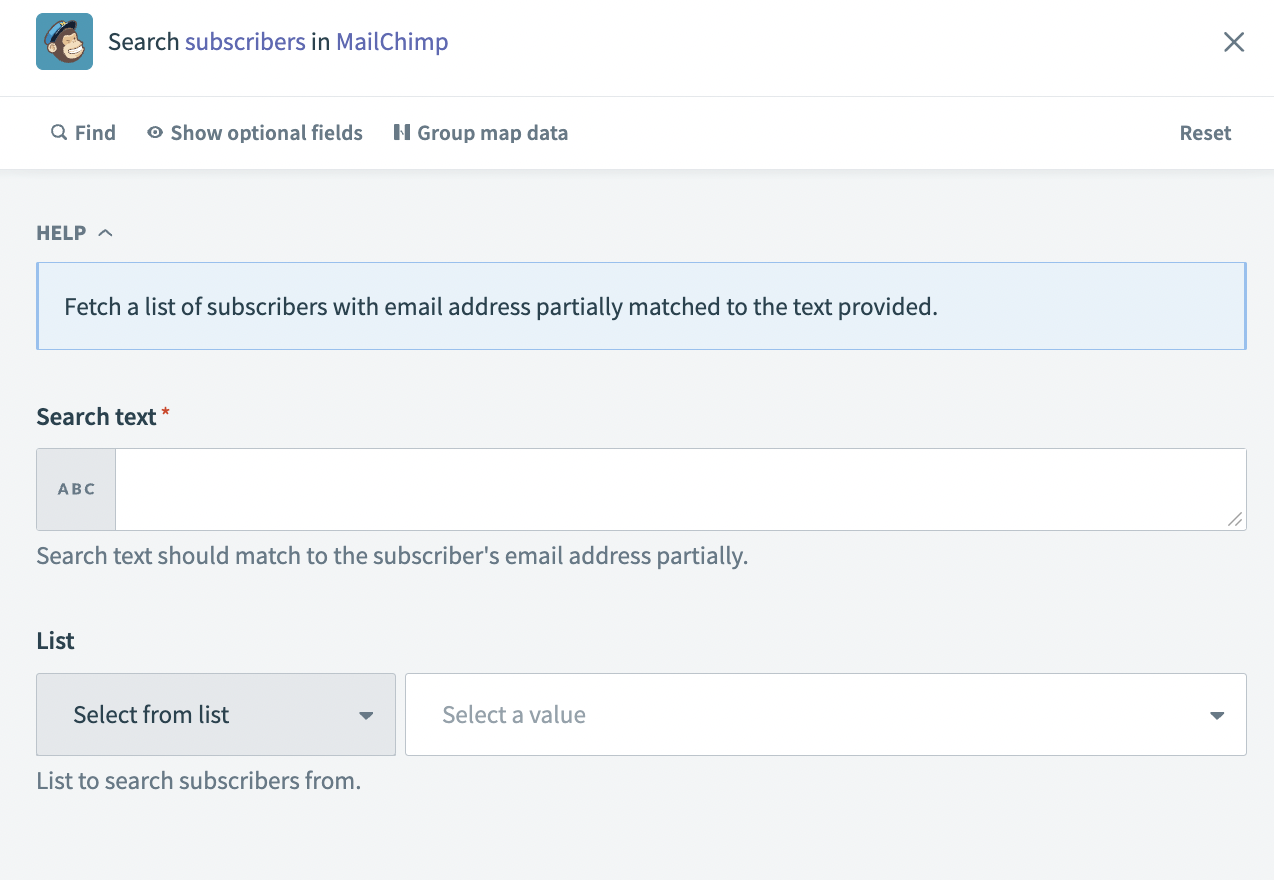Click the textarea resize handle

pos(1237,521)
